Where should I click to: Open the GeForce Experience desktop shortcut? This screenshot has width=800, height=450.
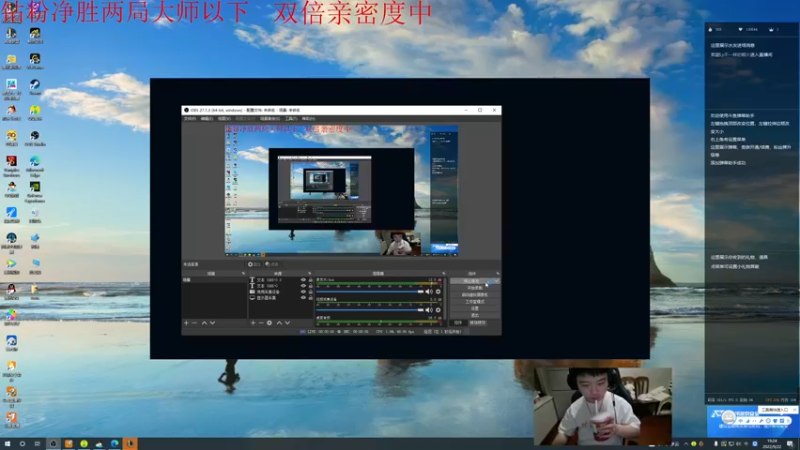(35, 192)
